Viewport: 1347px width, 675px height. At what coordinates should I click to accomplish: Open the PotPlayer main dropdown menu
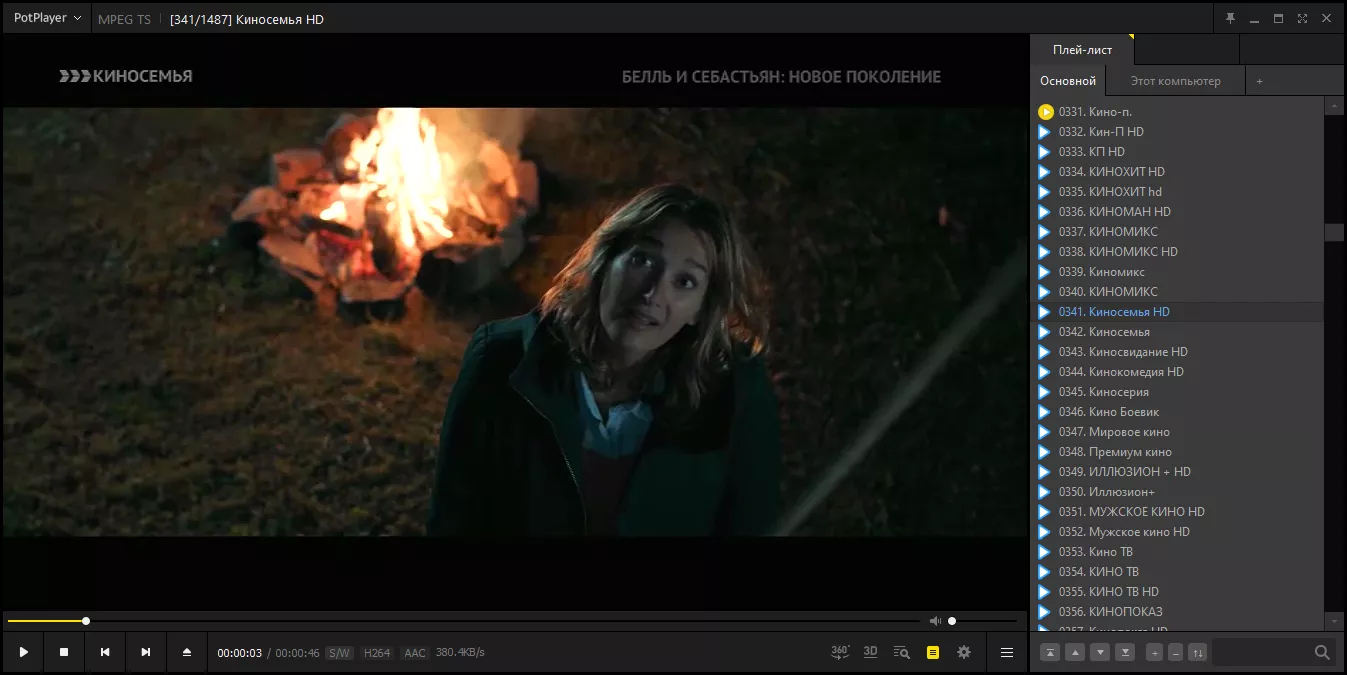pyautogui.click(x=47, y=18)
